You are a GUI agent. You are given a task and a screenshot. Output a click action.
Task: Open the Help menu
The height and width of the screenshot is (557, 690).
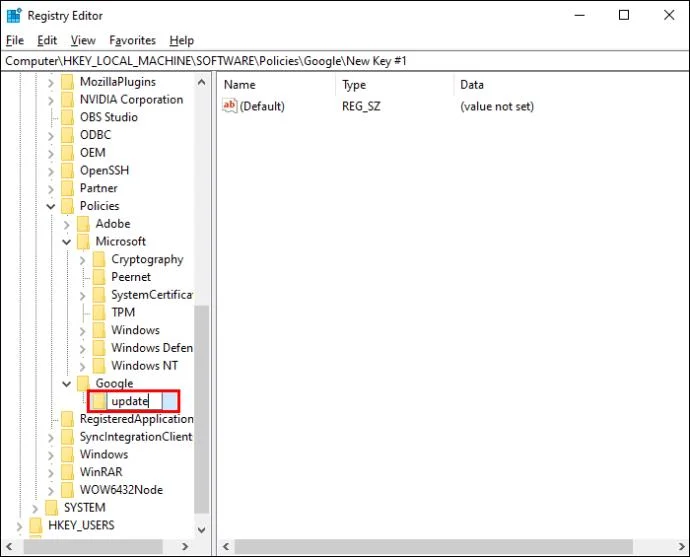[x=182, y=40]
